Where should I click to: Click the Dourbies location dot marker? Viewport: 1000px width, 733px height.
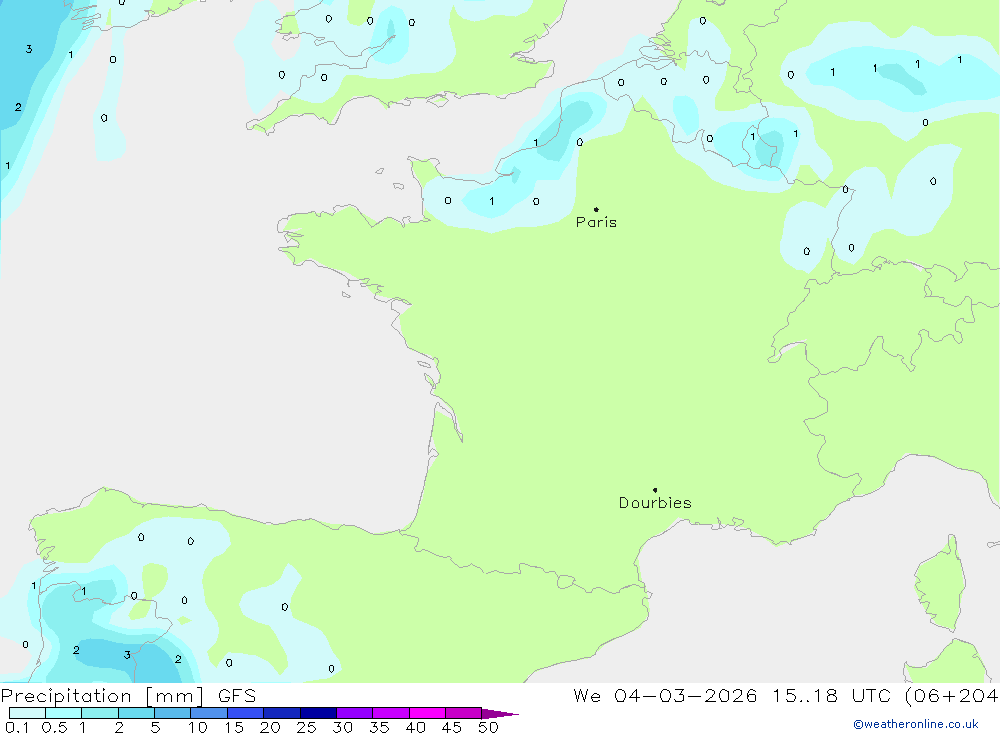pos(655,490)
